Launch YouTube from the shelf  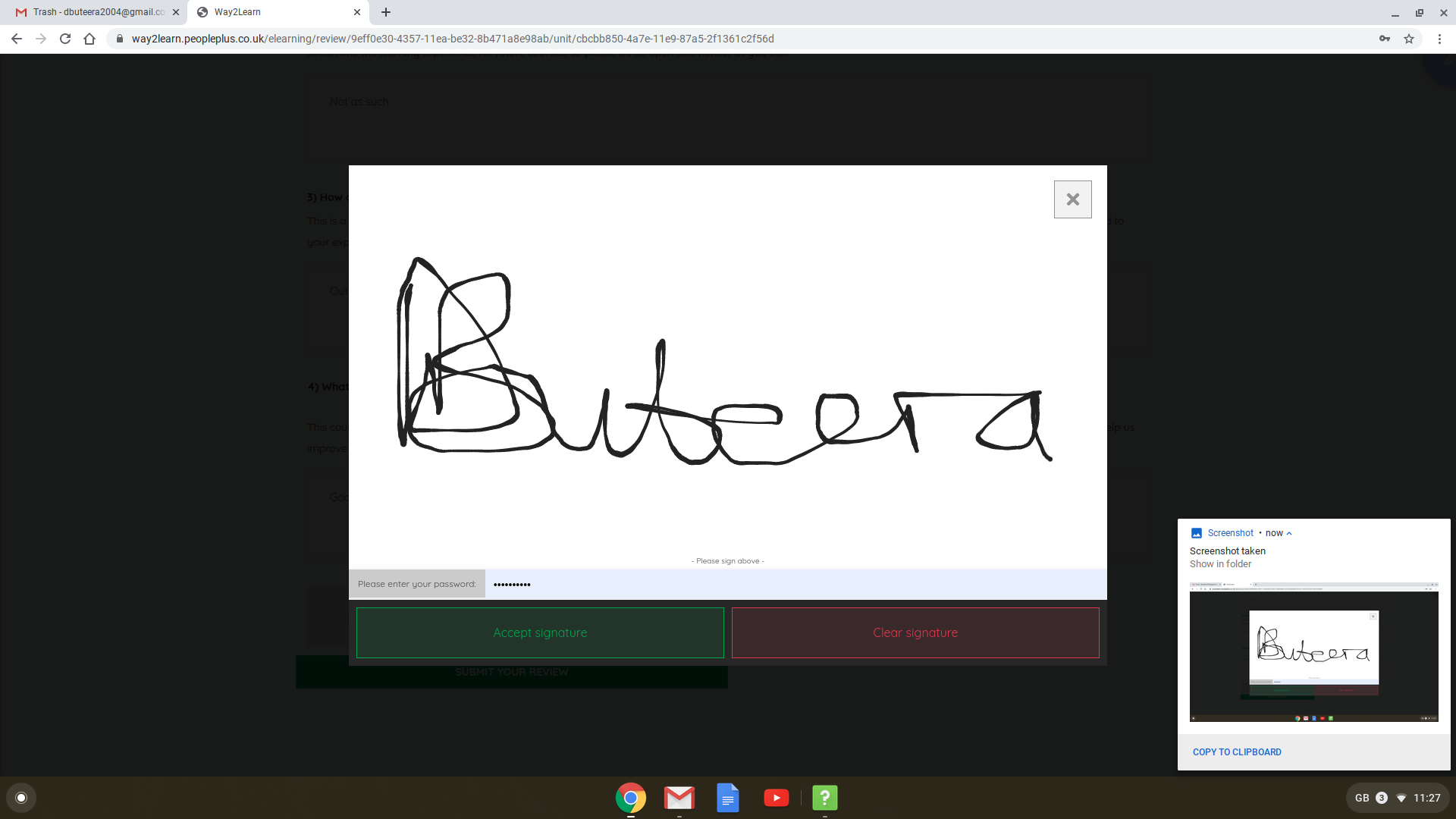tap(777, 797)
